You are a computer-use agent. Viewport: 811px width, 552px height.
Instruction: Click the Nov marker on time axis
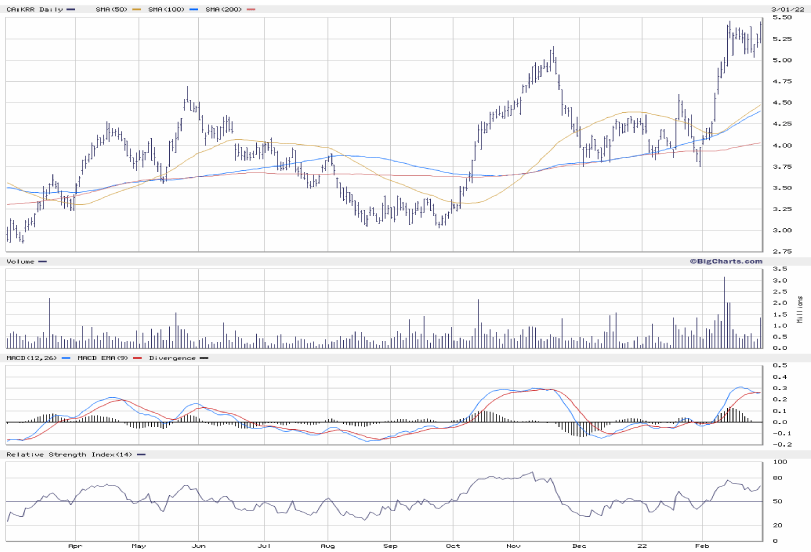514,547
